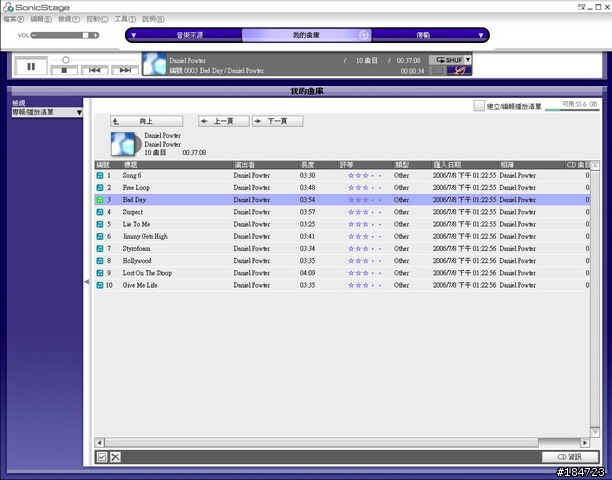Click the music note icon for Jimmy Gets High

click(100, 236)
